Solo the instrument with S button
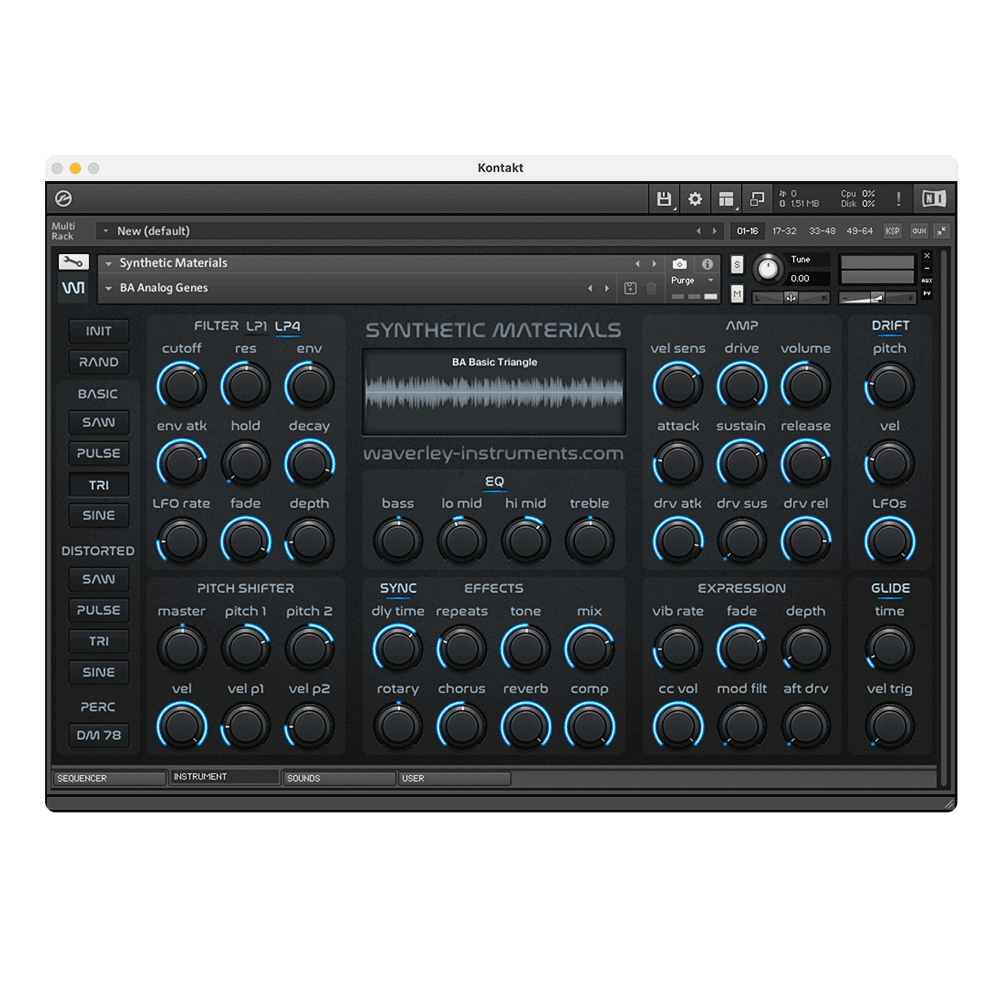 click(x=737, y=265)
